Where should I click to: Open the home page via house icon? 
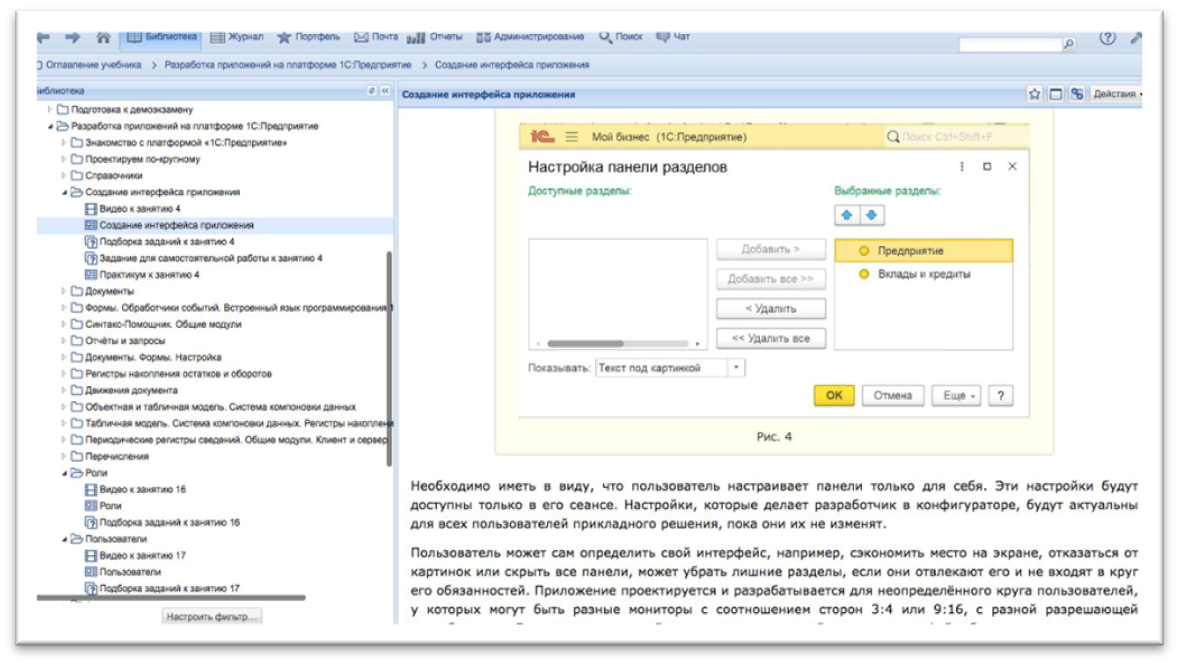coord(103,37)
